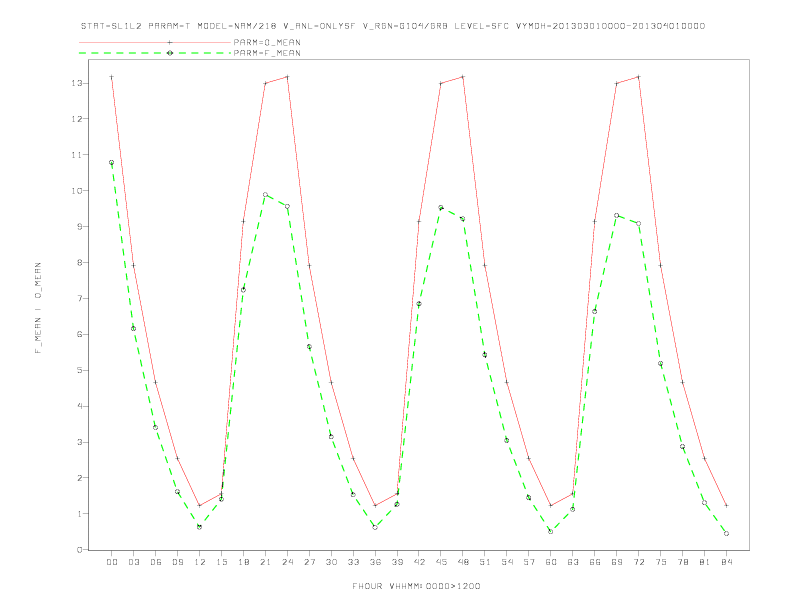792x612 pixels.
Task: Click x-axis tick label 45
Action: tap(441, 562)
